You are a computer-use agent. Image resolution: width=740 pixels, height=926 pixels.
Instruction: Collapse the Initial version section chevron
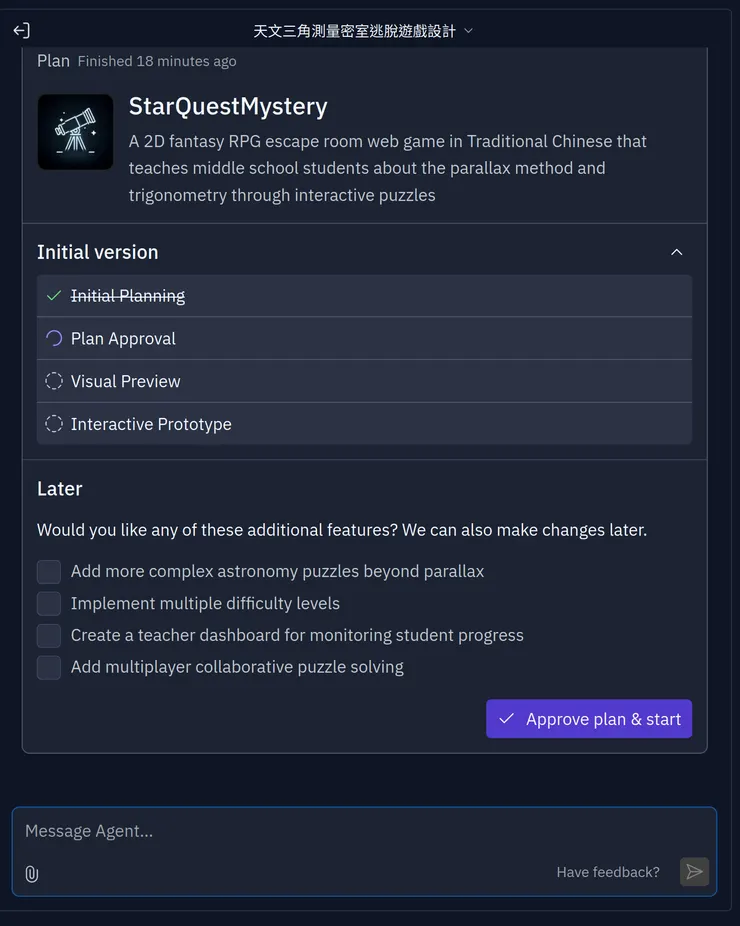(677, 252)
